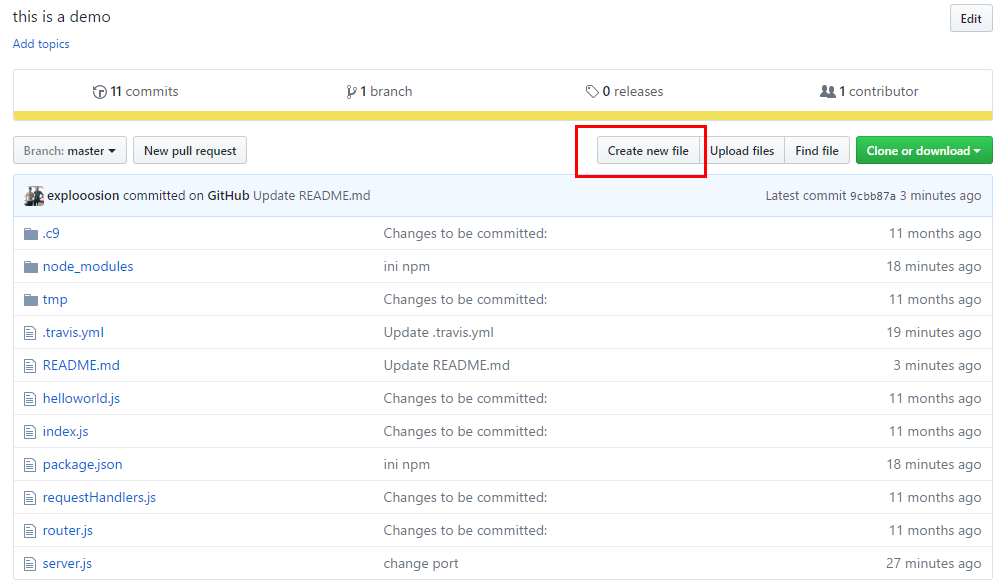Open the 'change port' commit message
The image size is (1000, 583).
421,564
